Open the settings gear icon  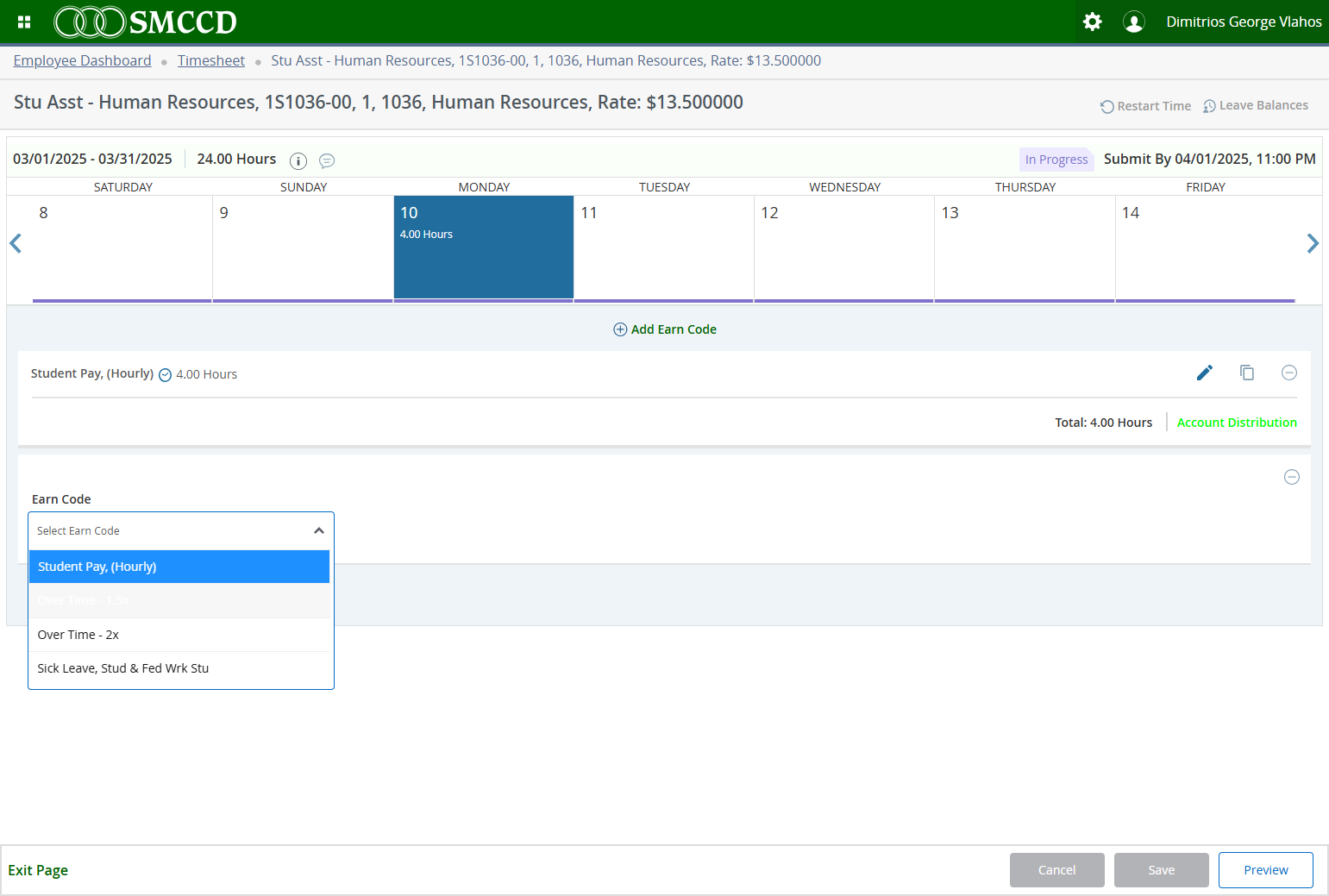pyautogui.click(x=1092, y=22)
